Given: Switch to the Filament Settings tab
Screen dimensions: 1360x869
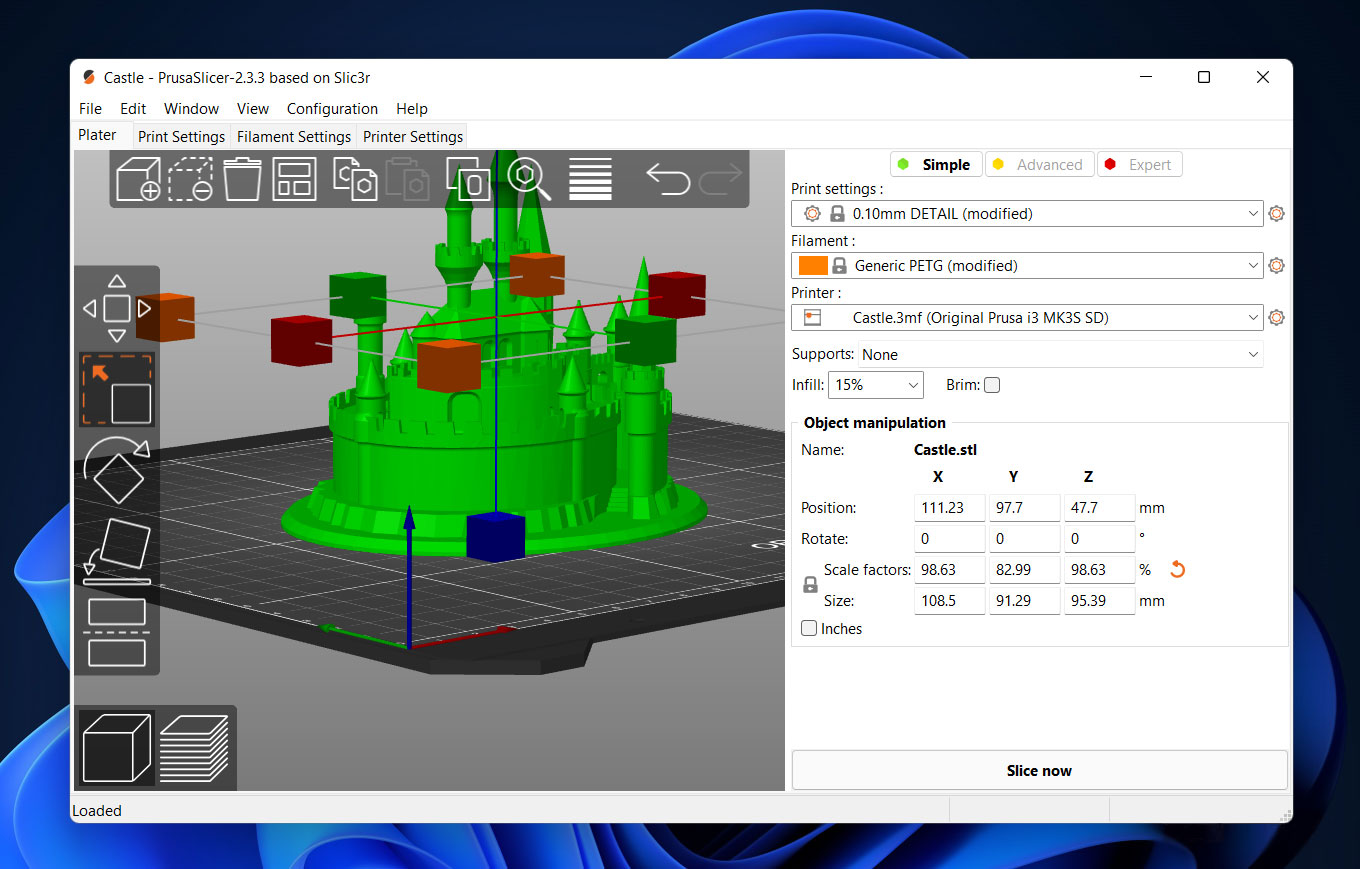Looking at the screenshot, I should pyautogui.click(x=294, y=137).
